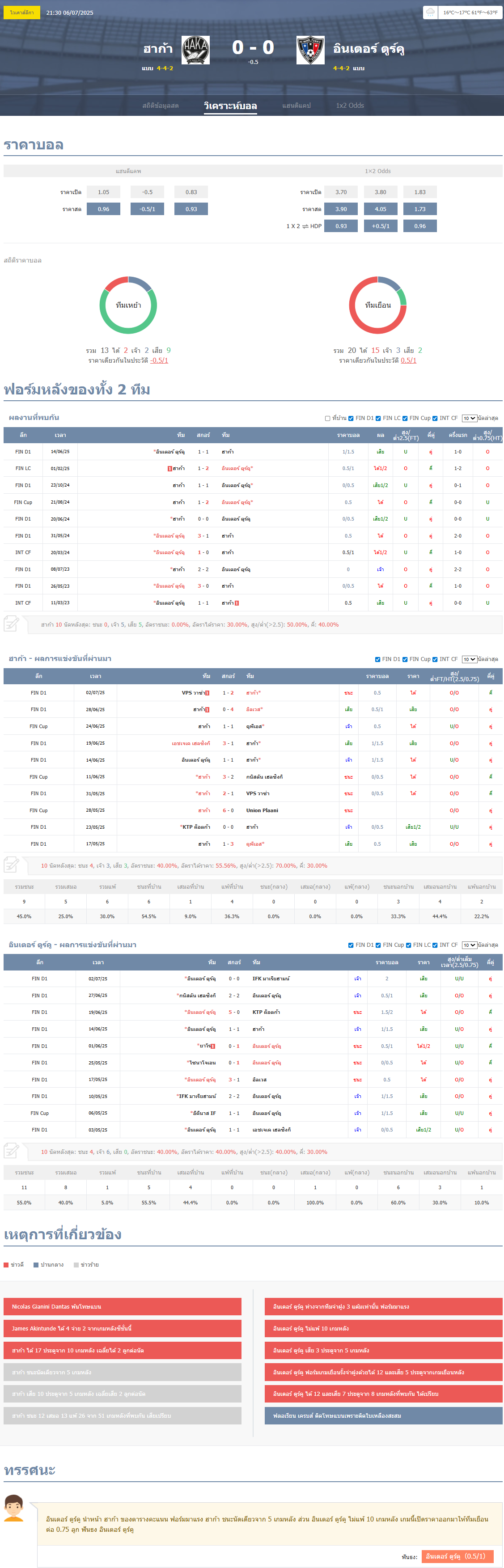Click the live handicap odds 0.96 button
The width and height of the screenshot is (504, 1568).
coord(103,209)
